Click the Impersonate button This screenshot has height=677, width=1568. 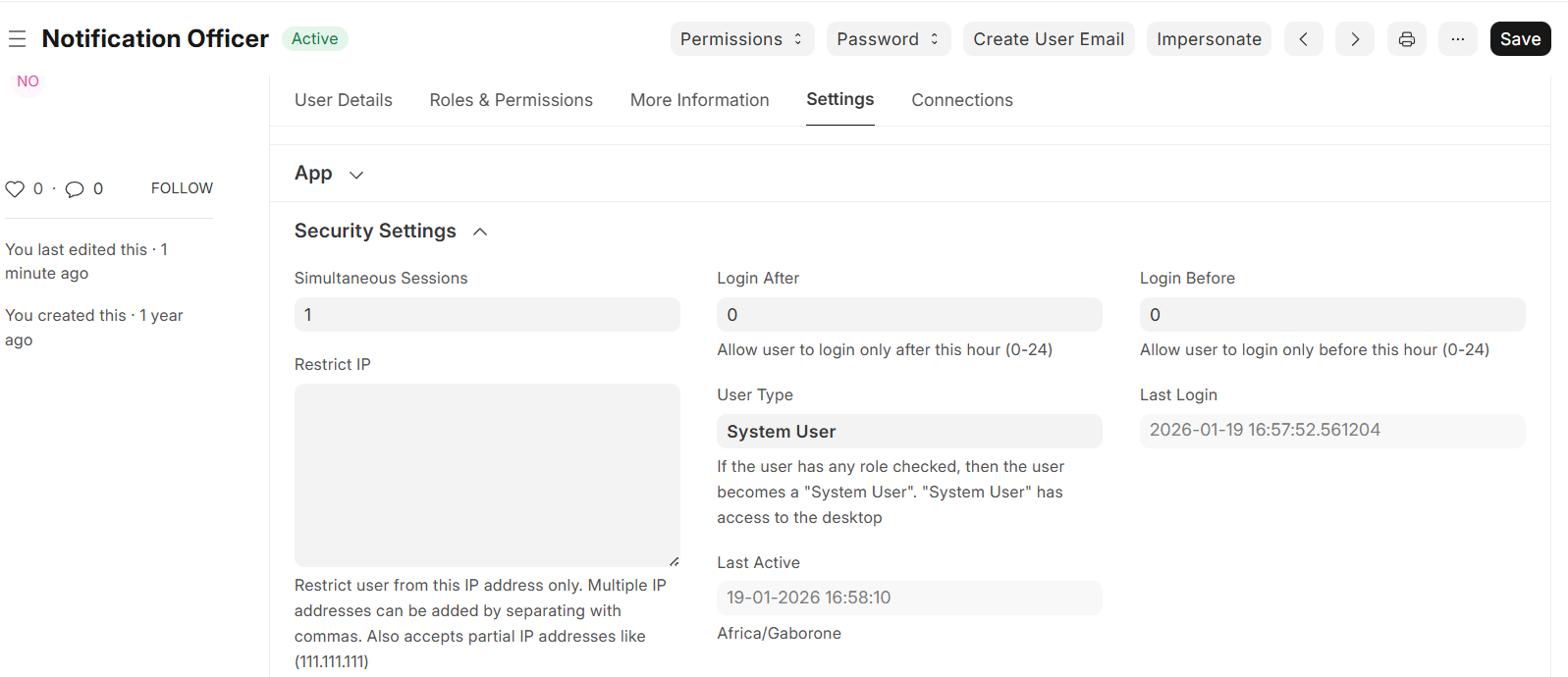(x=1208, y=39)
